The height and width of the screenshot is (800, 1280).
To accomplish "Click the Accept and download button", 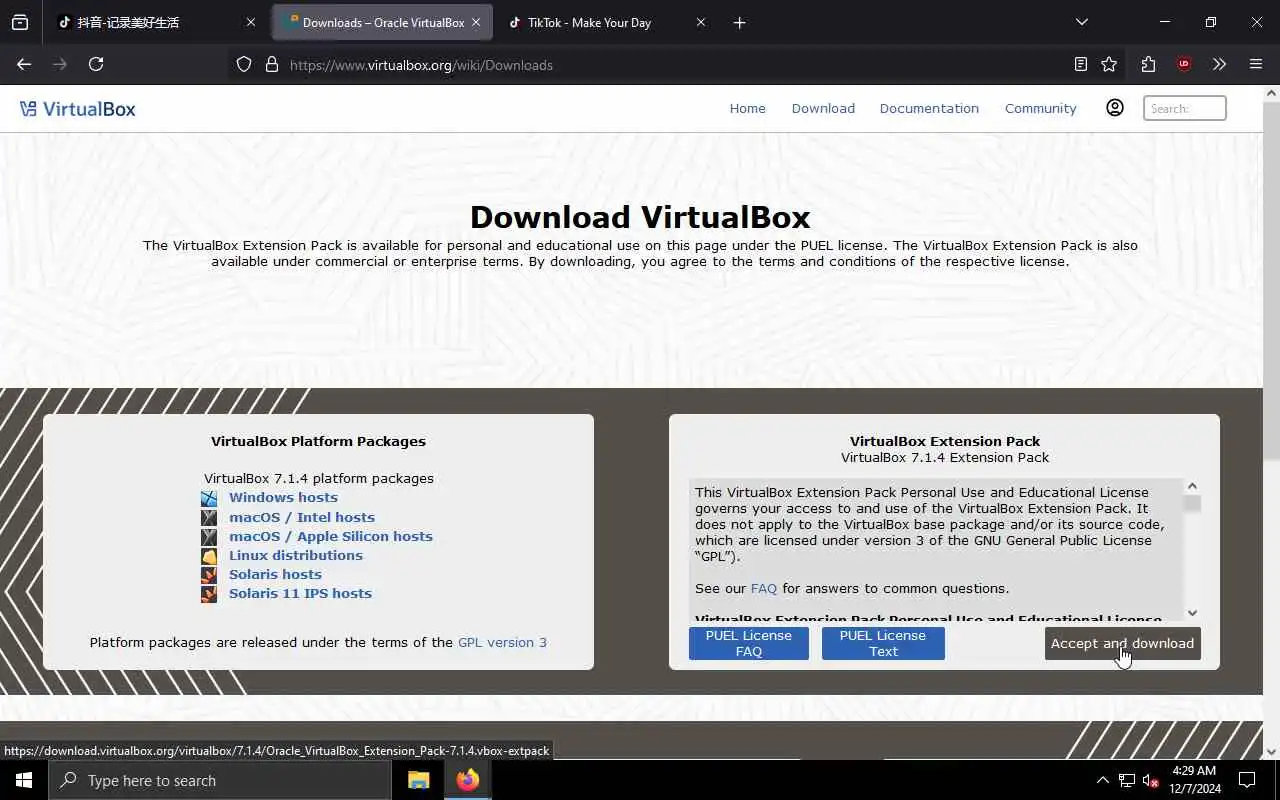I will point(1122,643).
